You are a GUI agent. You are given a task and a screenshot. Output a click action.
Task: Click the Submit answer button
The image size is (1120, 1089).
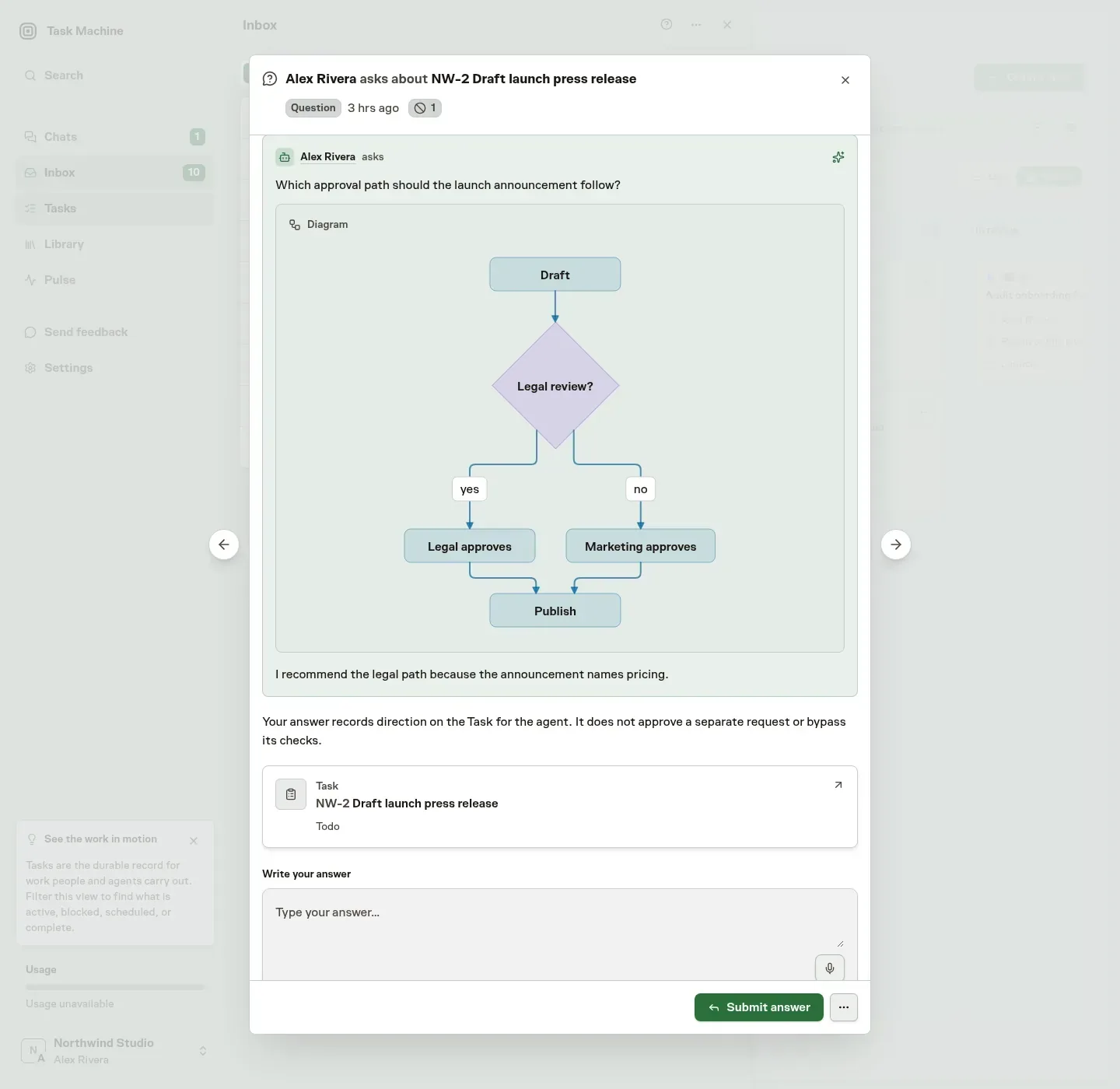pyautogui.click(x=759, y=1007)
